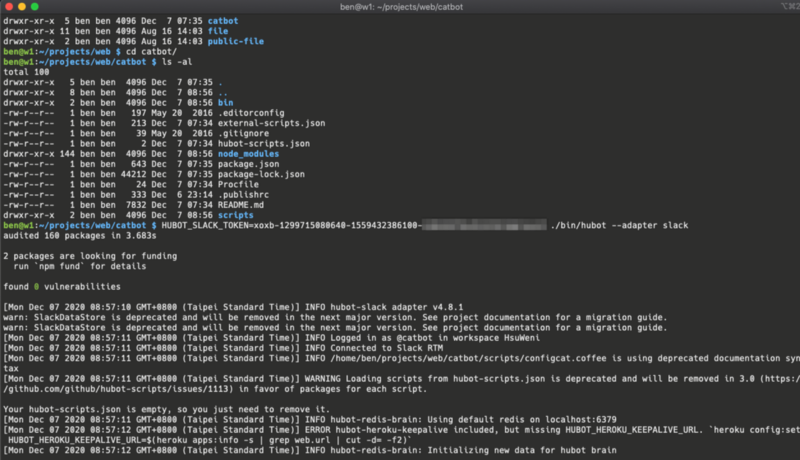Click 'INFO Connected to Slack RTM' log text
The image size is (800, 460).
tap(373, 347)
